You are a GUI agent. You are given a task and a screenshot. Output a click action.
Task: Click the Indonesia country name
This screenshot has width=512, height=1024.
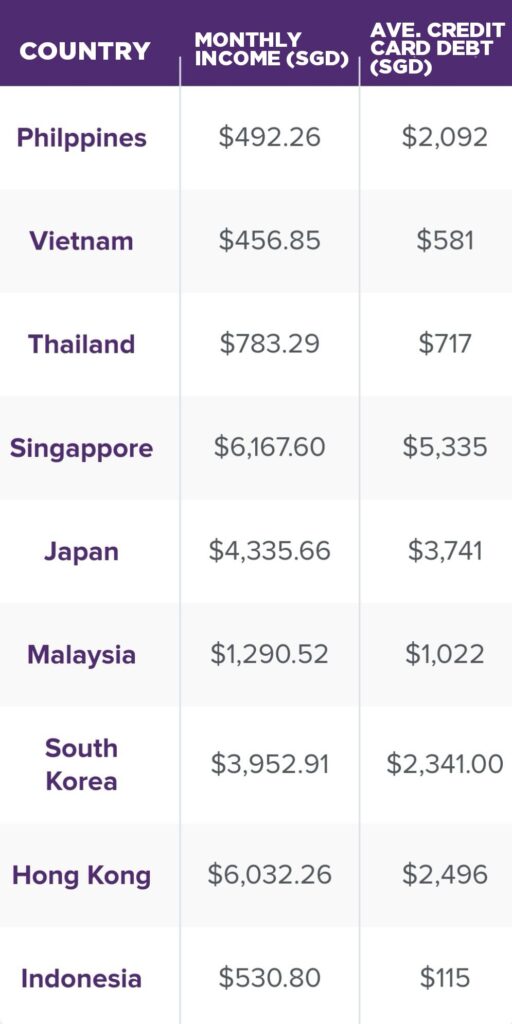click(x=82, y=978)
